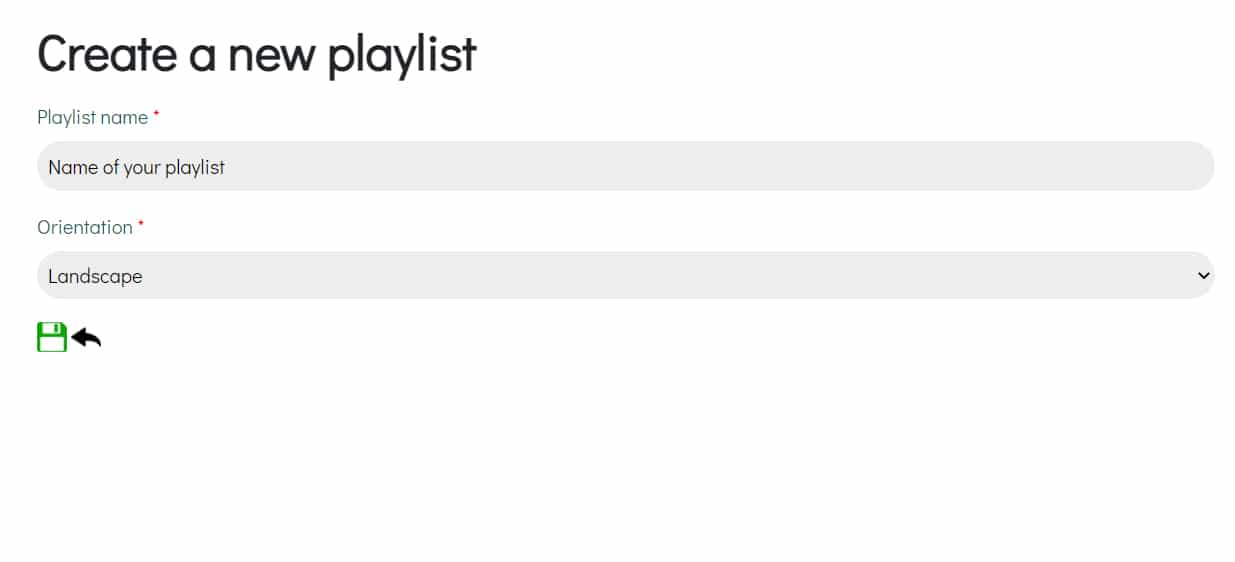Viewport: 1235px width, 562px height.
Task: Click the 'Create a new playlist' heading
Action: coord(256,54)
